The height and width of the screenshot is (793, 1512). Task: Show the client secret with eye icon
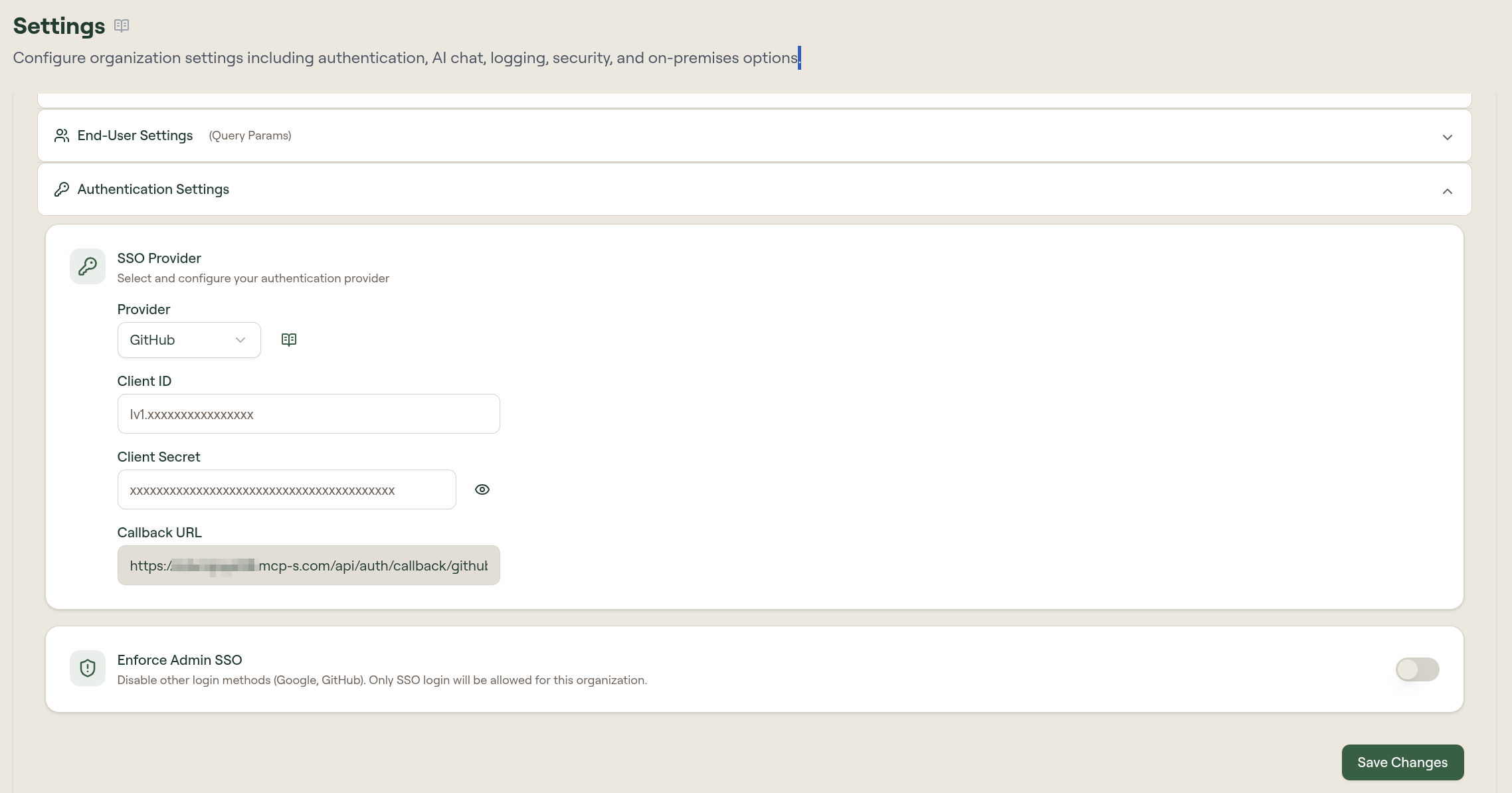click(x=482, y=489)
